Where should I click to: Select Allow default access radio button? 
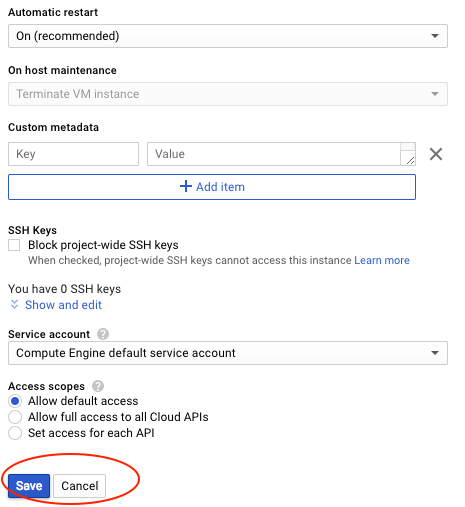tap(15, 401)
